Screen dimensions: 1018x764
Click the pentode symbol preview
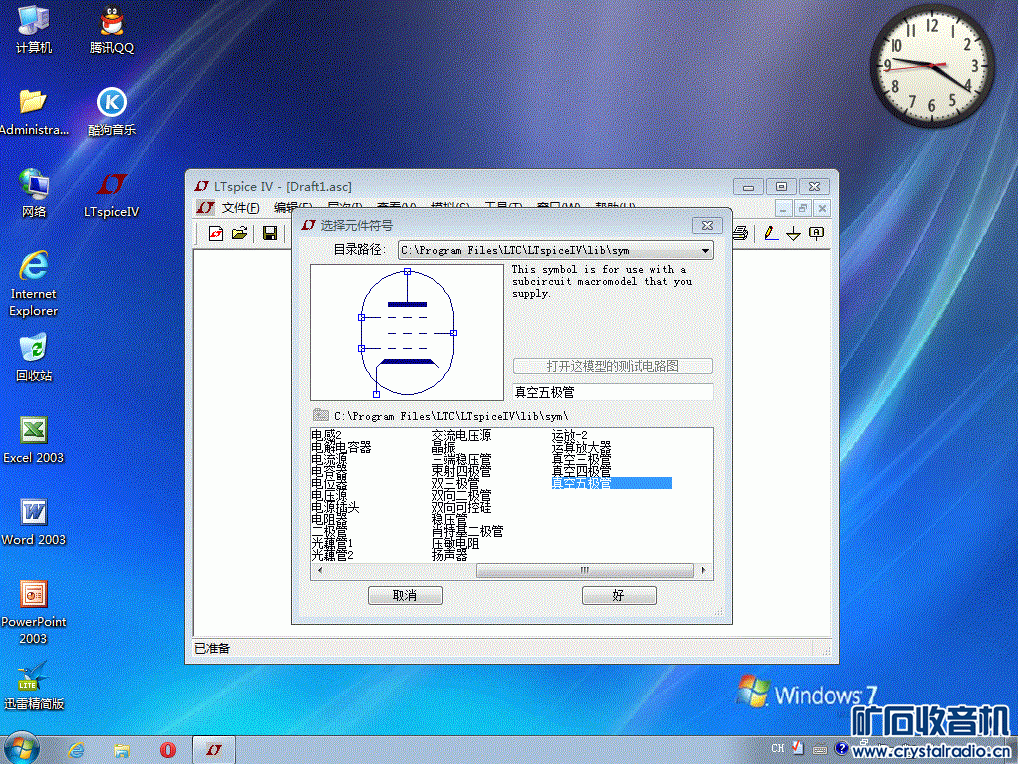pos(407,332)
